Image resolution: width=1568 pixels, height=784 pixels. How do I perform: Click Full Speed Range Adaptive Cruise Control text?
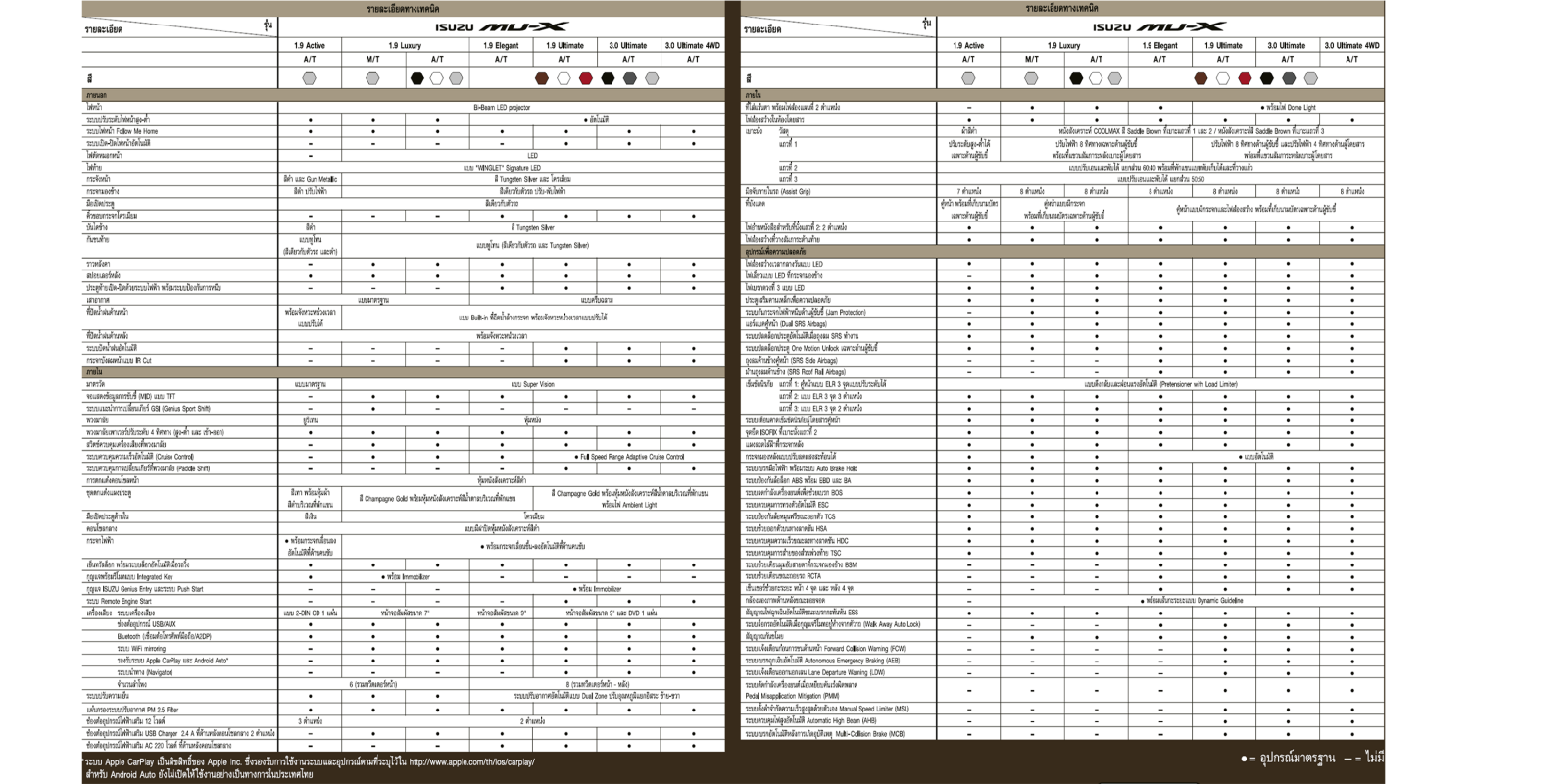point(630,457)
